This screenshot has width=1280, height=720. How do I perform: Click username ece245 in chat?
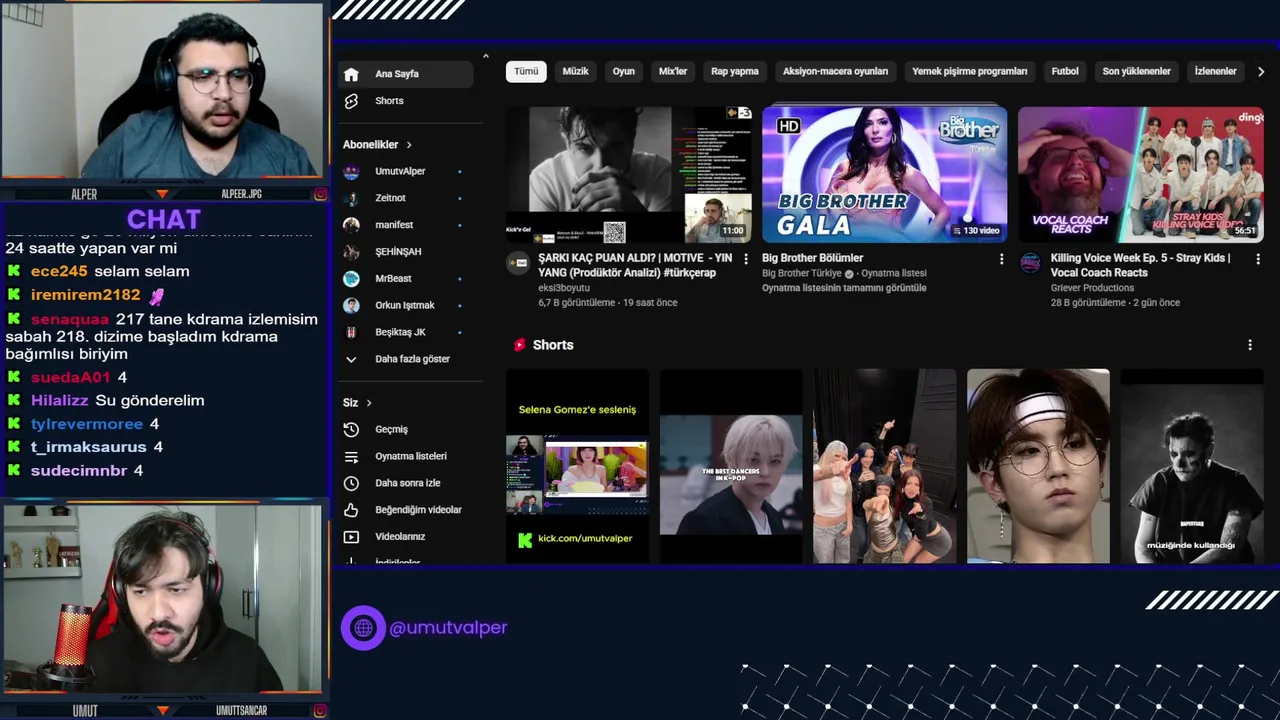point(59,271)
